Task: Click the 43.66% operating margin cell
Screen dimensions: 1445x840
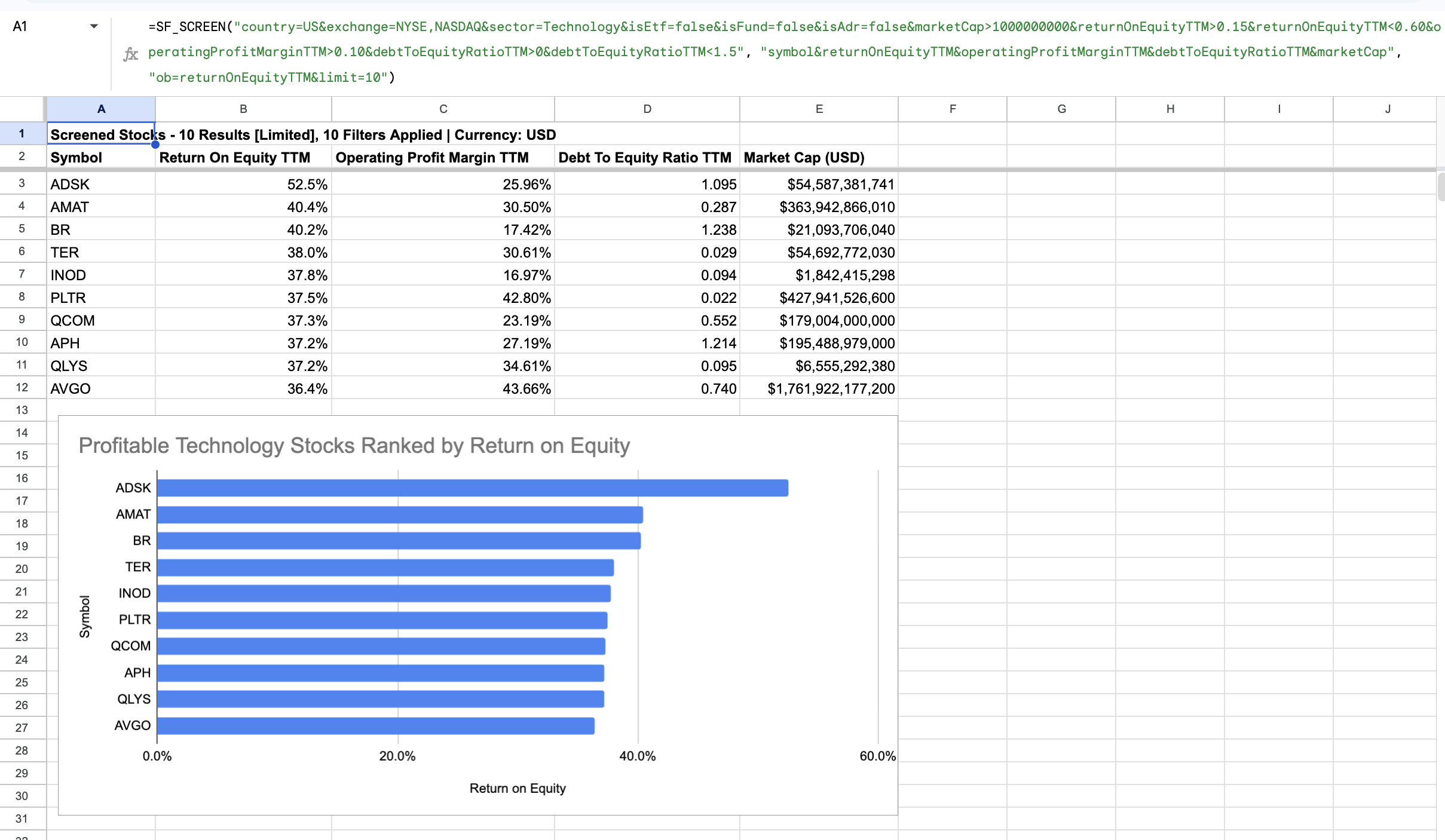Action: tap(443, 388)
